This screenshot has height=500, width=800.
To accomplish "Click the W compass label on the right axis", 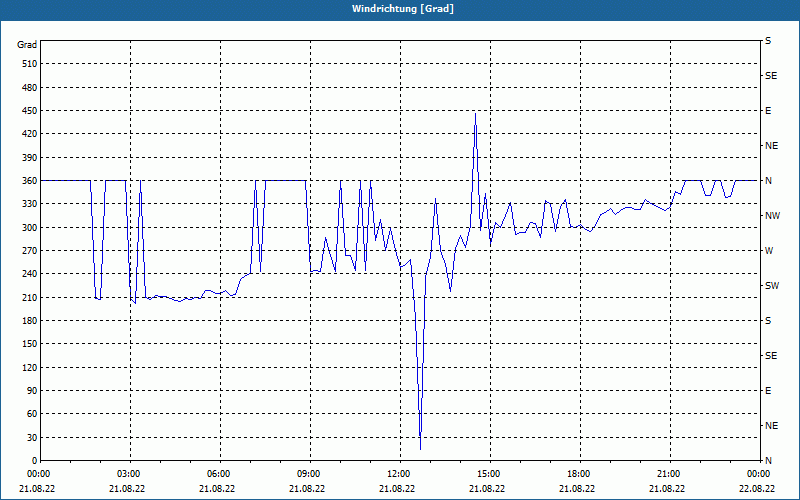I will click(769, 251).
